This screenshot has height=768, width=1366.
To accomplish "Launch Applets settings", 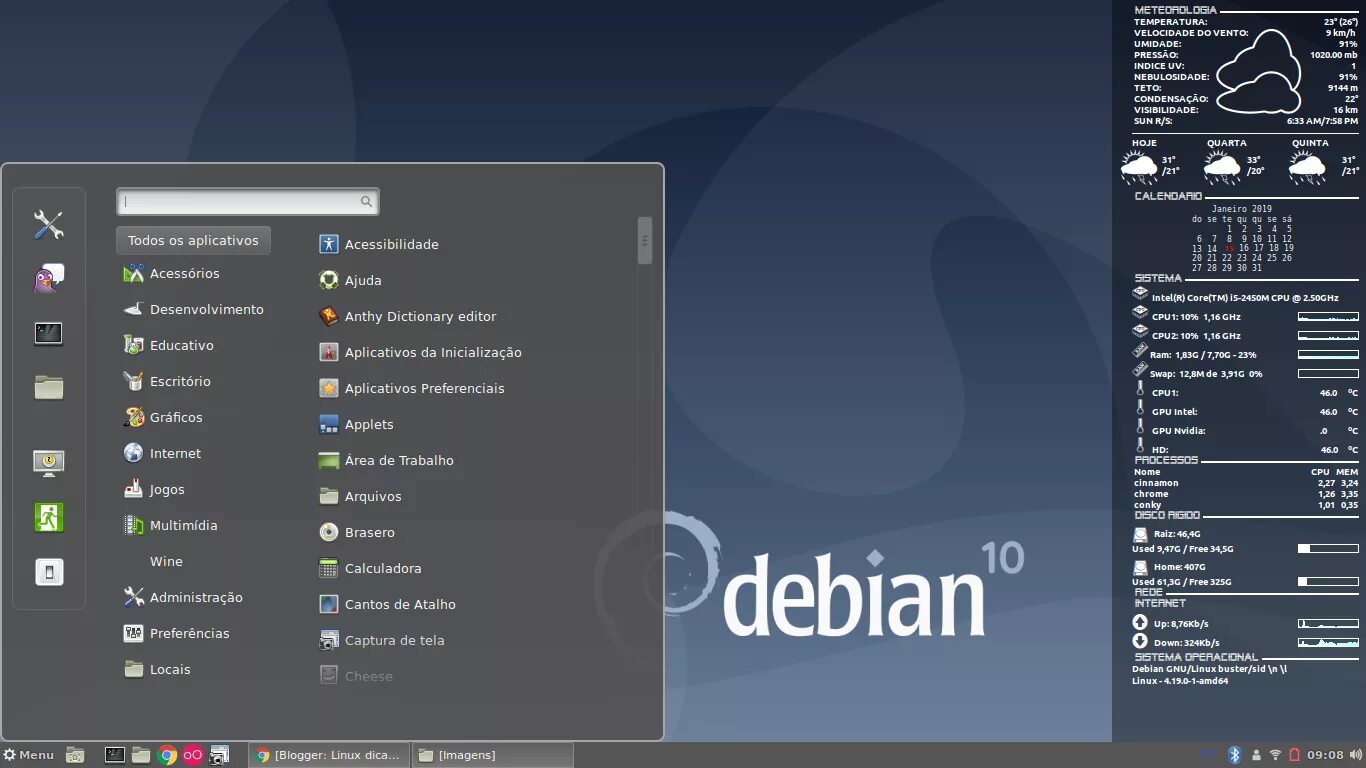I will tap(356, 424).
